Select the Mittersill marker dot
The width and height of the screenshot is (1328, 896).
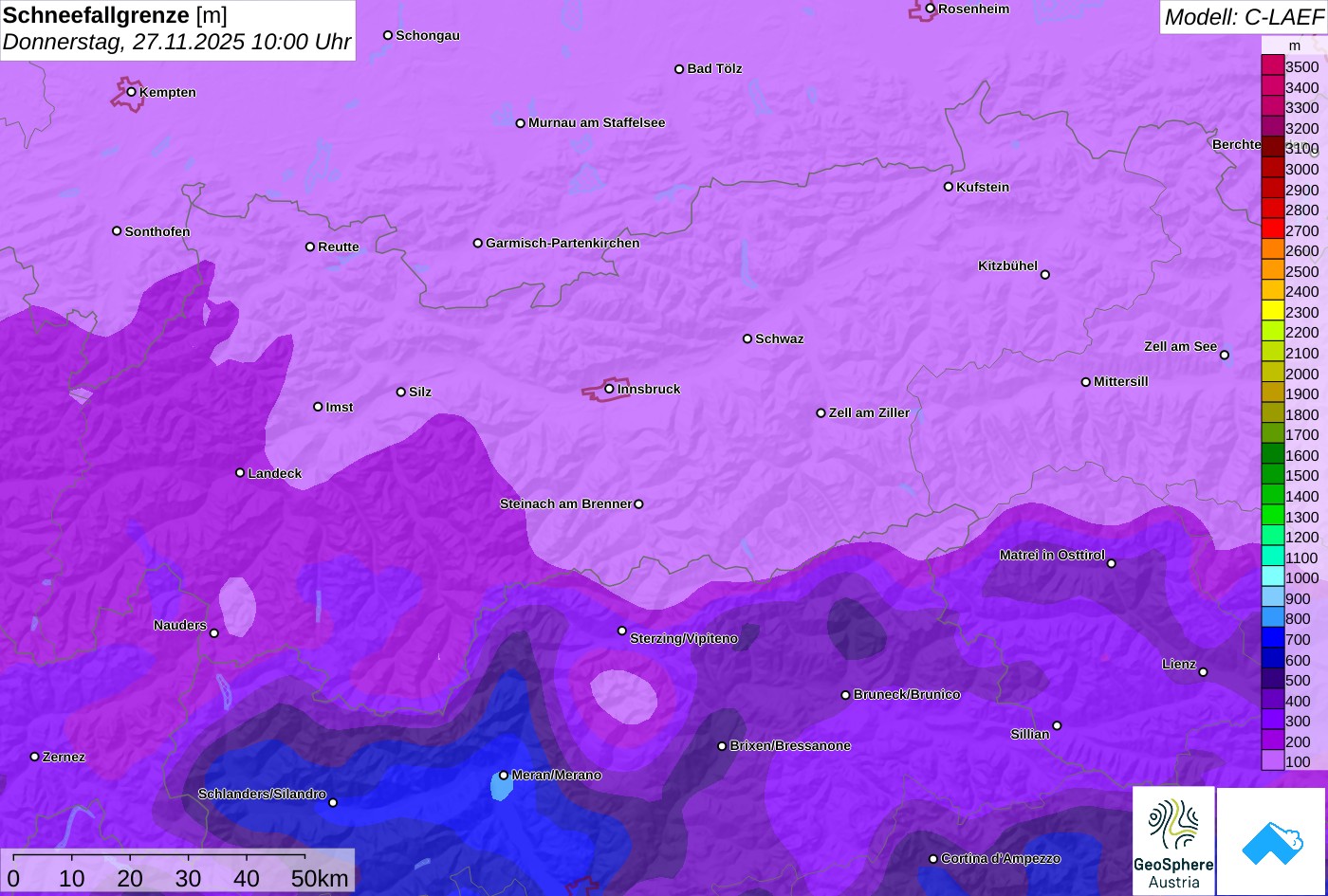[x=1086, y=382]
